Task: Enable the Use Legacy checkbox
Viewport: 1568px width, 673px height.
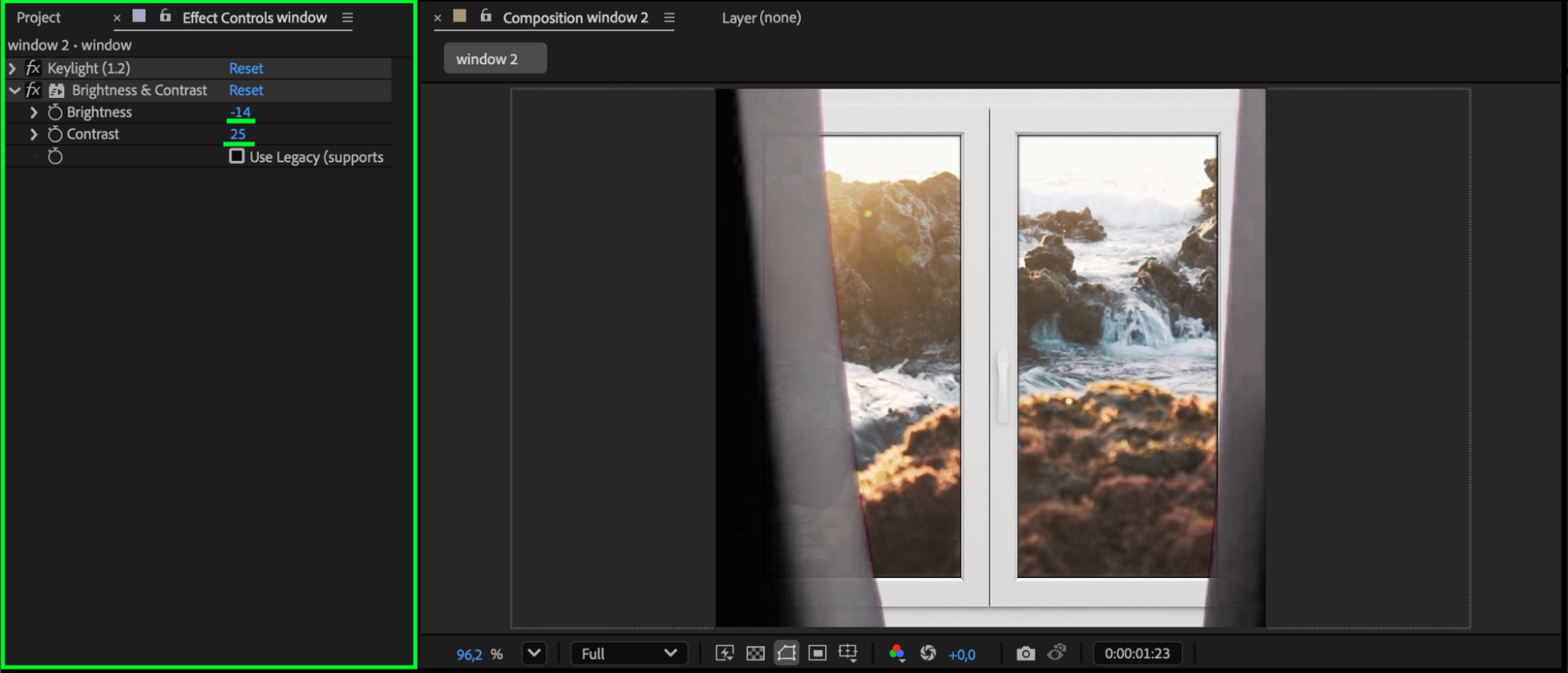Action: click(x=236, y=156)
